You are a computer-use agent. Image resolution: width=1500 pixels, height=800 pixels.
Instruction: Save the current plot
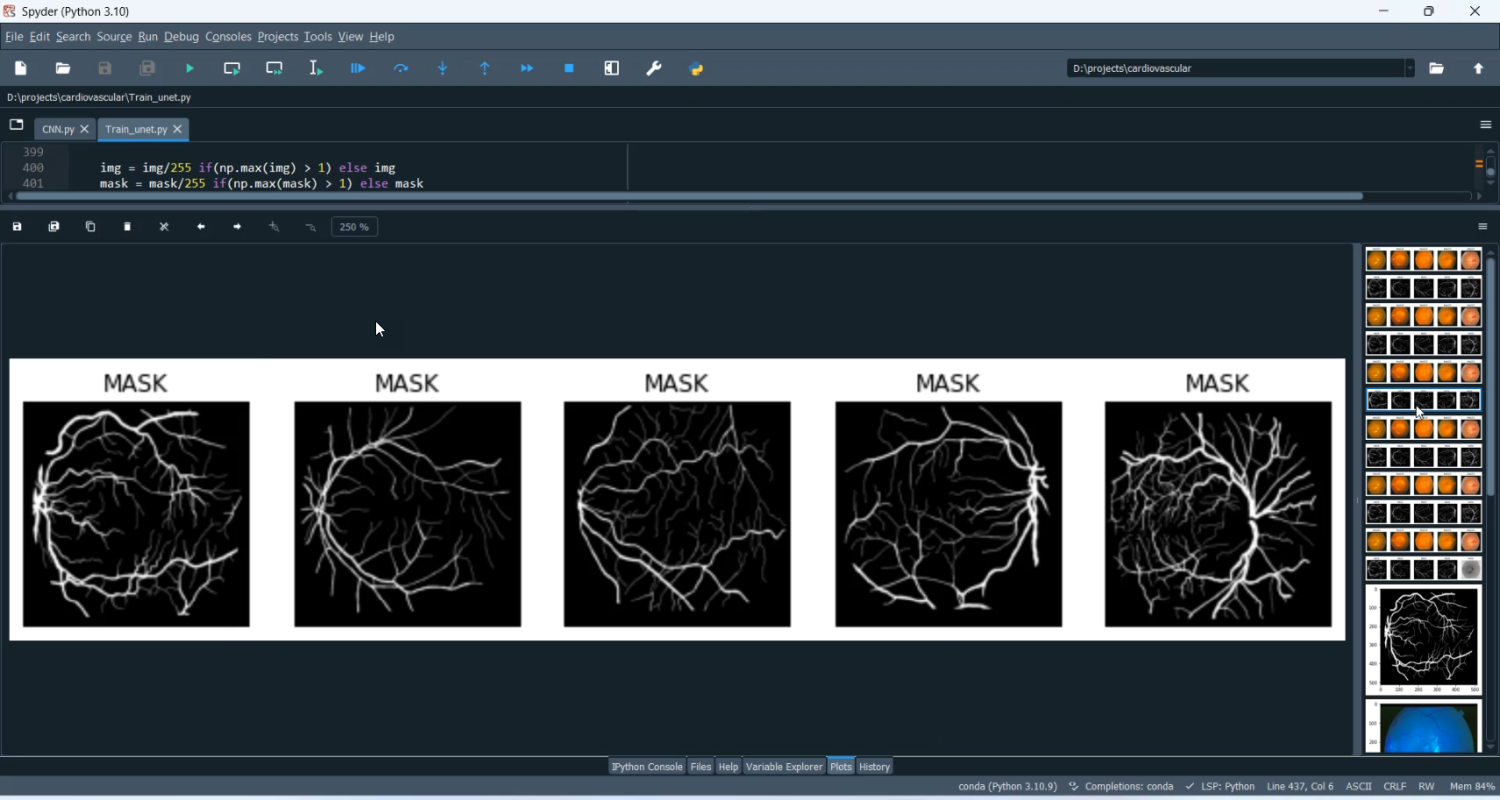[18, 228]
